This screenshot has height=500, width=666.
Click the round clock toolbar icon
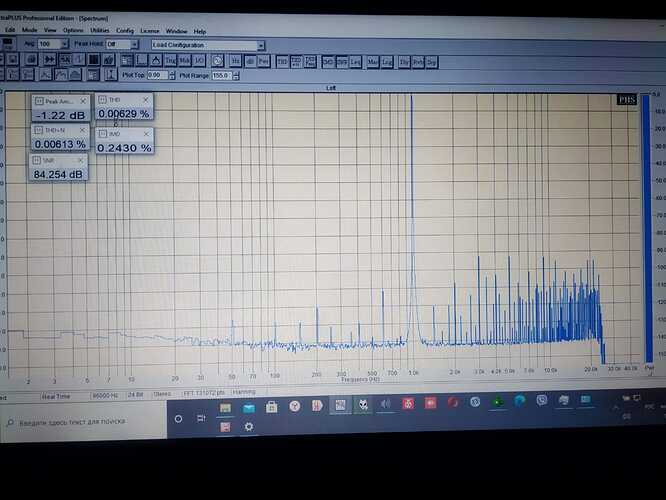(x=217, y=61)
